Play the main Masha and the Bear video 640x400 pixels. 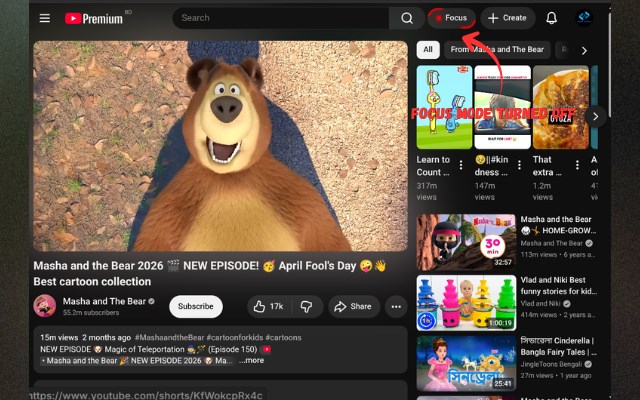(x=220, y=146)
